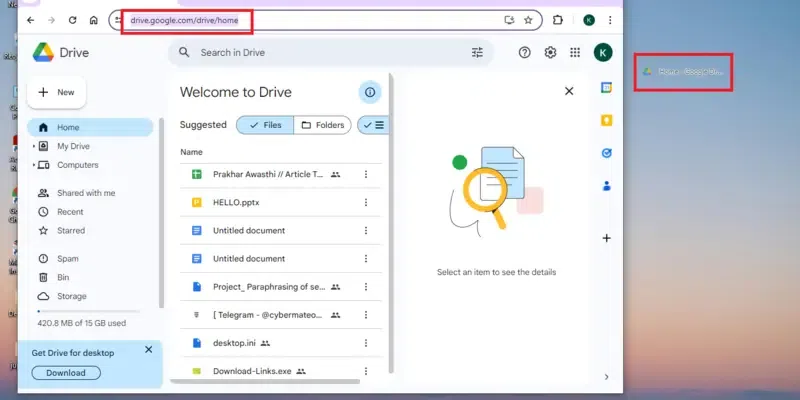Open Google Calendar side panel icon
The image size is (800, 400).
click(606, 88)
